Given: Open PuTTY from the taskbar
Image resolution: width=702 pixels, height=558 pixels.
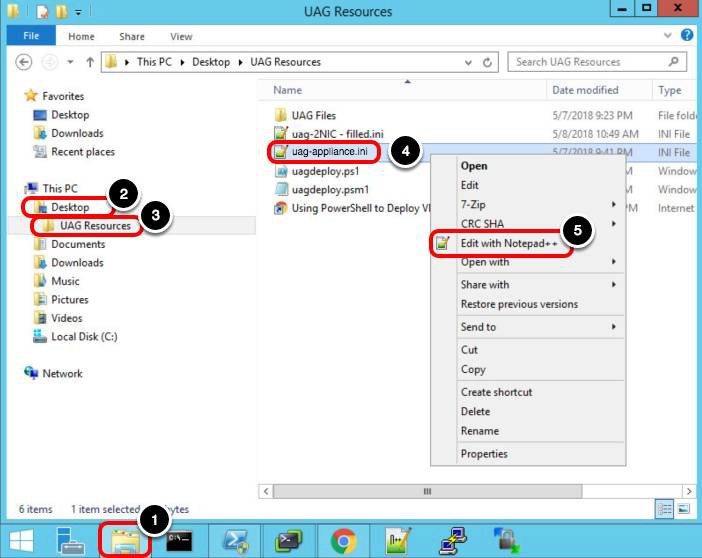Looking at the screenshot, I should tap(453, 541).
